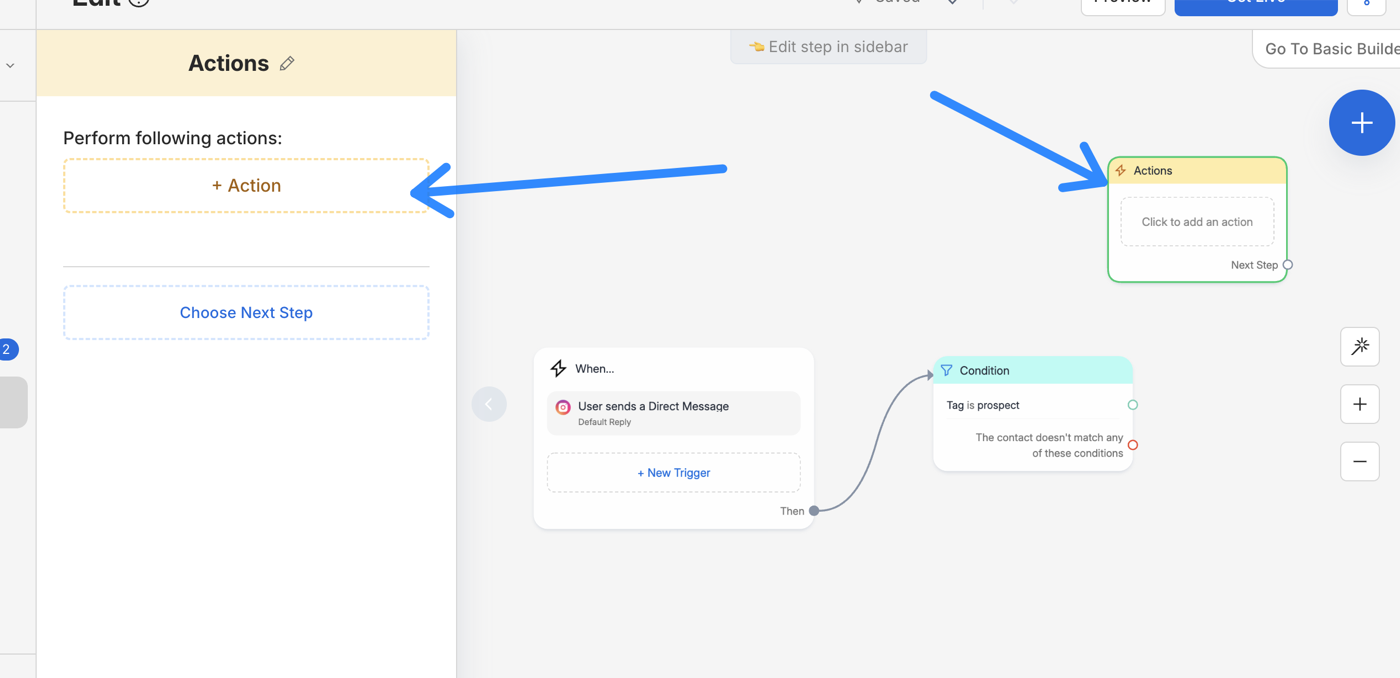This screenshot has height=678, width=1400.
Task: Click the Tag is prospect condition row
Action: [1033, 405]
